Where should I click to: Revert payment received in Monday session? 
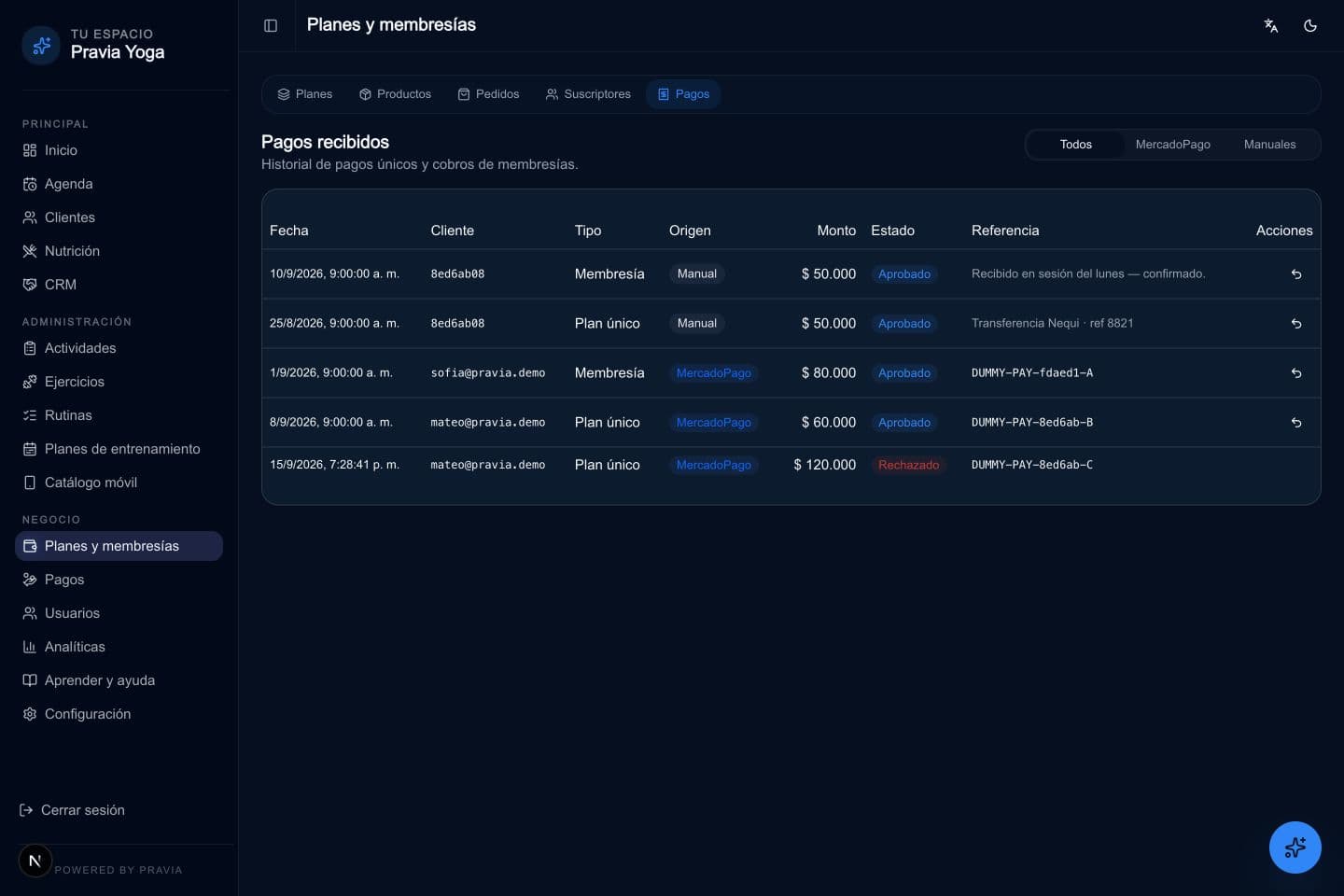[1296, 274]
